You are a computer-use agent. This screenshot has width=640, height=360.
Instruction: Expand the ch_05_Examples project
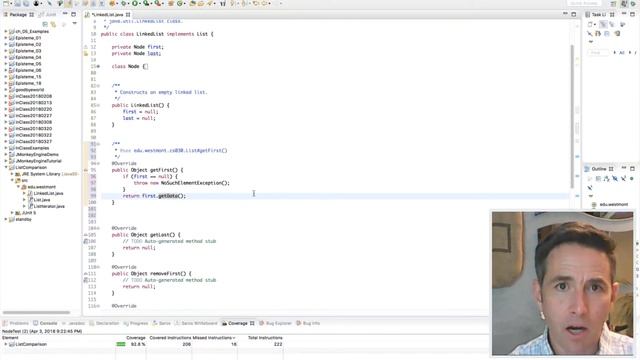tap(6, 31)
